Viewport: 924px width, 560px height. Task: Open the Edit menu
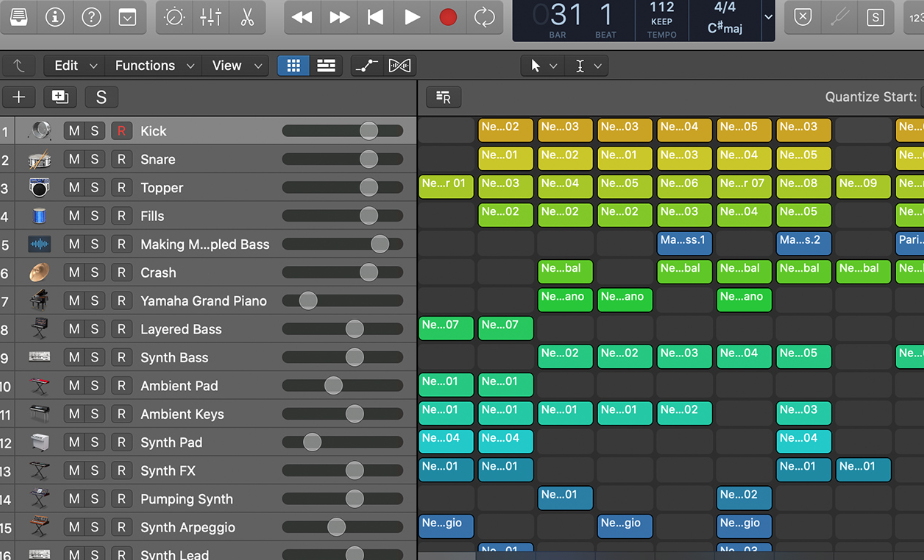[75, 65]
